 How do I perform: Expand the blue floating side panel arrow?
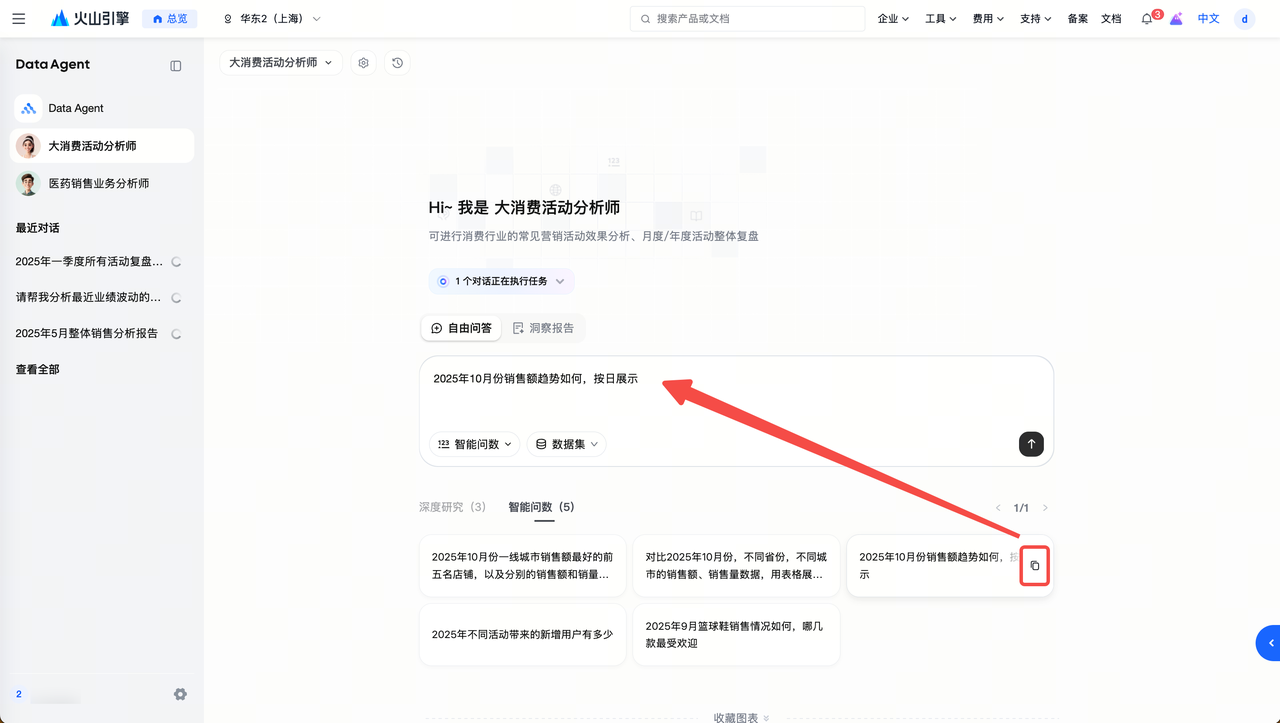click(1268, 643)
